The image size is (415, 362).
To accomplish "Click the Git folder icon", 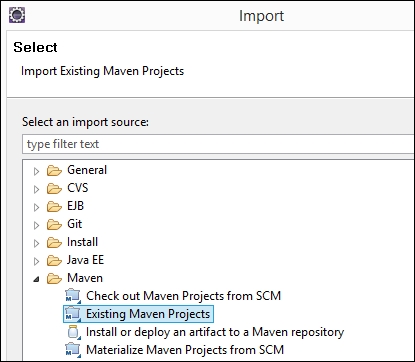I will 54,225.
